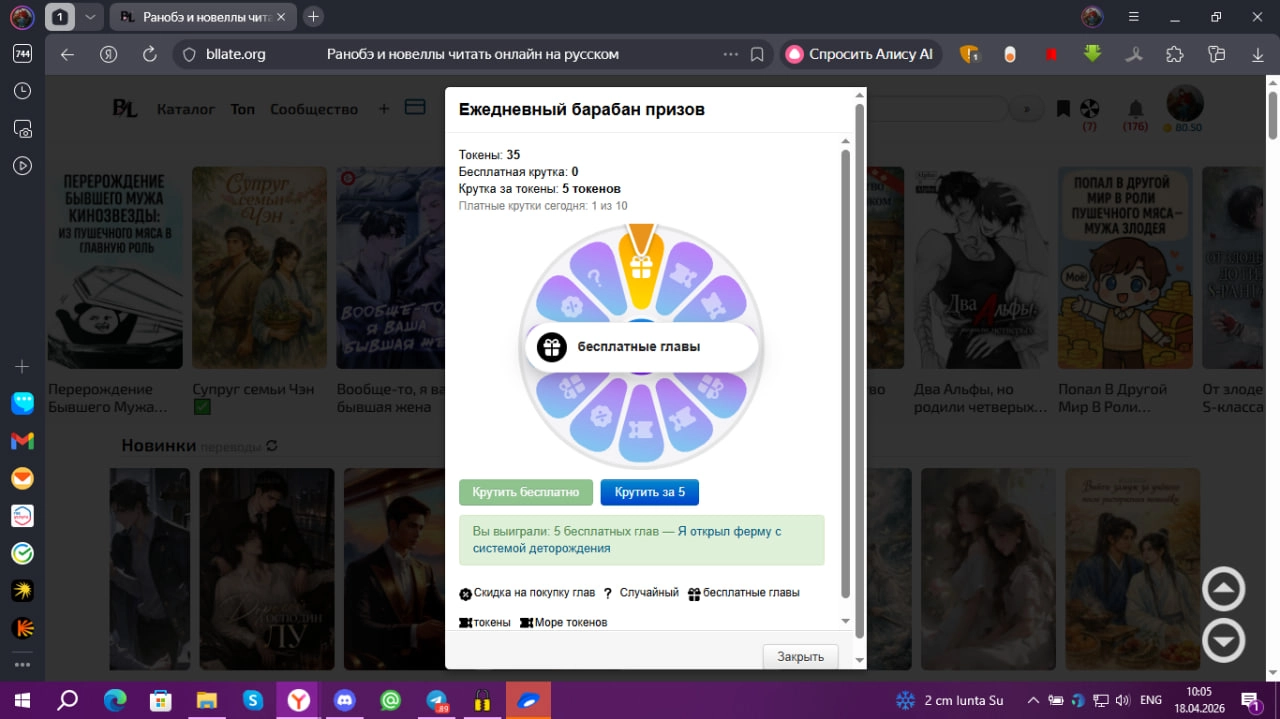Image resolution: width=1280 pixels, height=719 pixels.
Task: Show hidden tray icons chevron
Action: (1032, 700)
